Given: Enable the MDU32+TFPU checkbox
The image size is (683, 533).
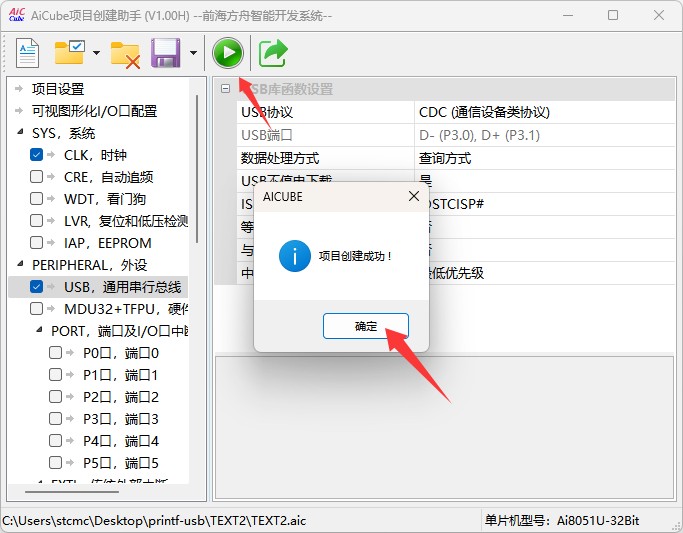Looking at the screenshot, I should tap(37, 309).
